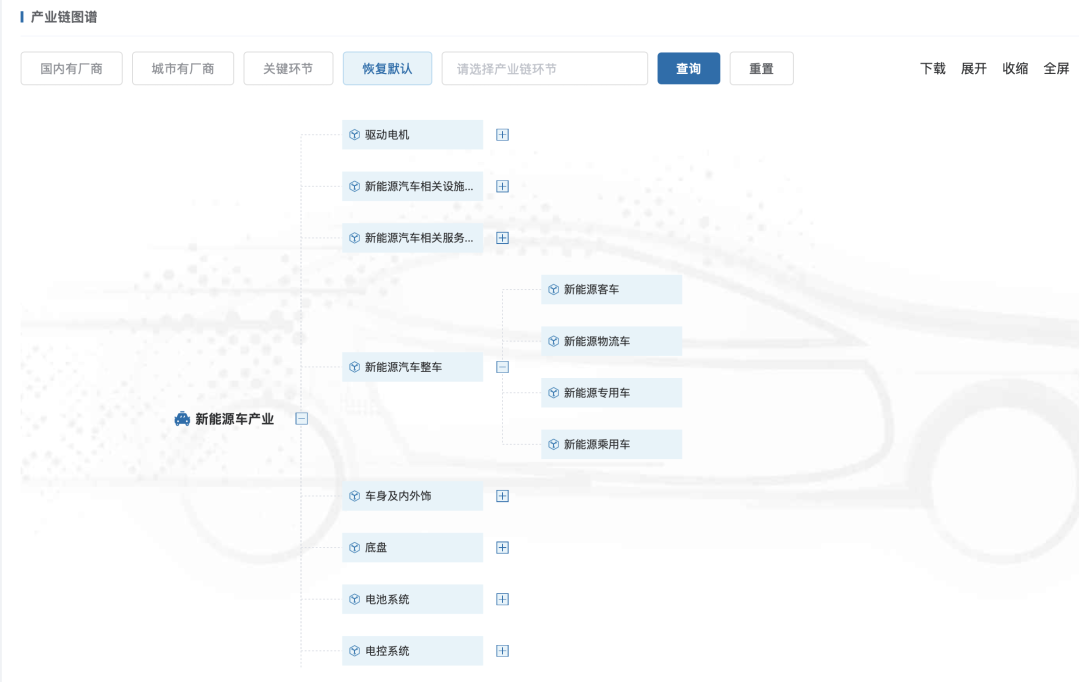Select the 底盘 node label
Image resolution: width=1080 pixels, height=682 pixels.
pos(376,548)
